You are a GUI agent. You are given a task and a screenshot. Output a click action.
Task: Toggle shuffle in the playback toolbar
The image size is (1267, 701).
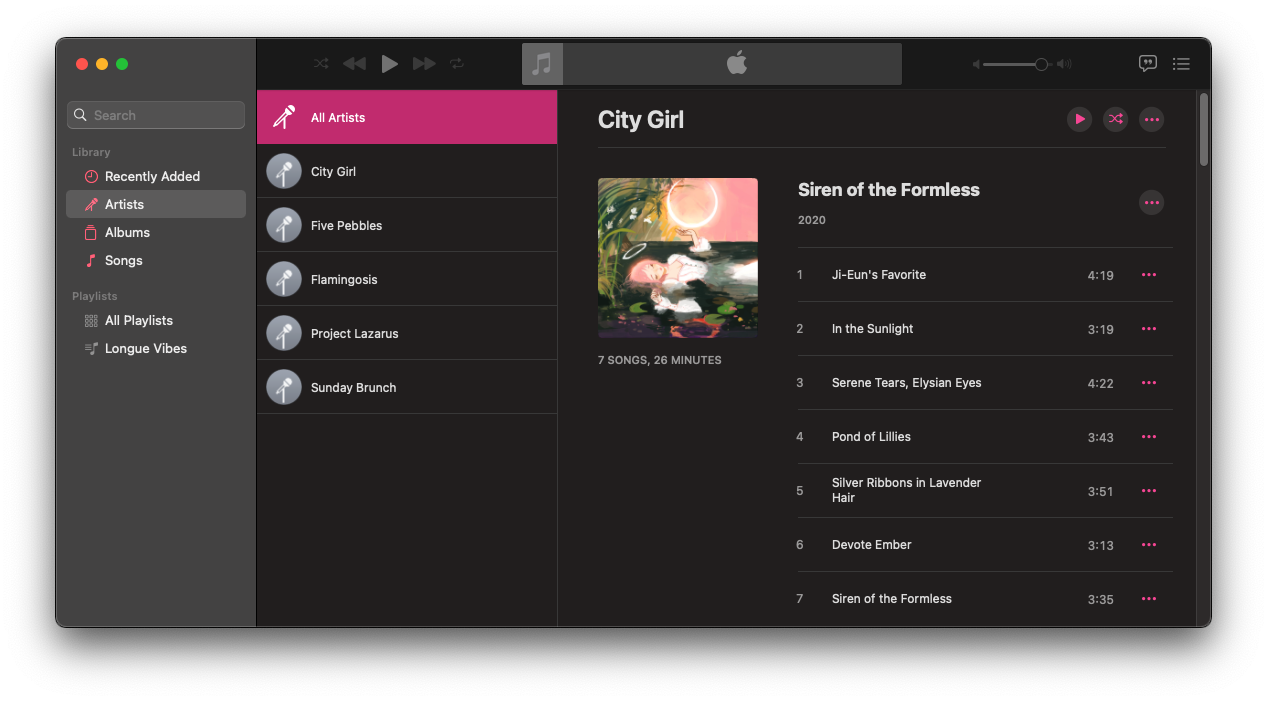321,64
